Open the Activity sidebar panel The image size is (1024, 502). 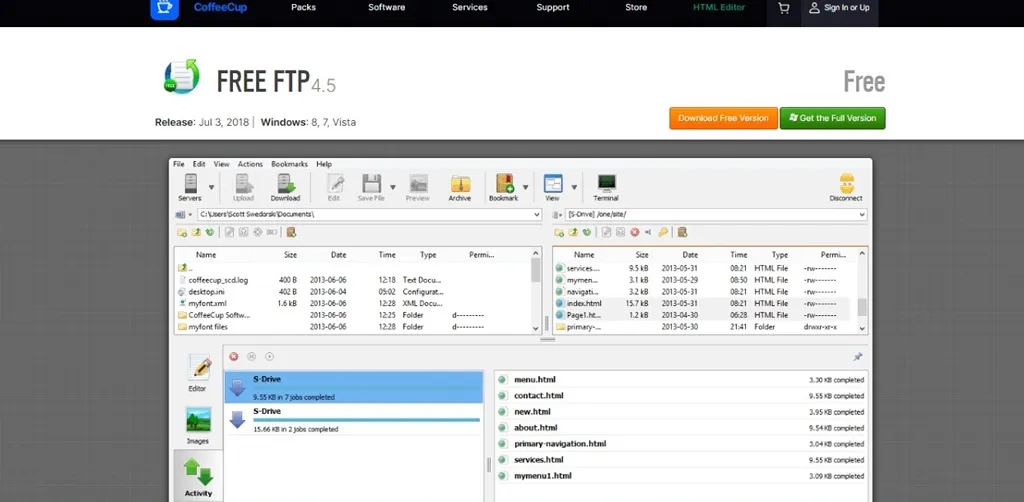198,477
